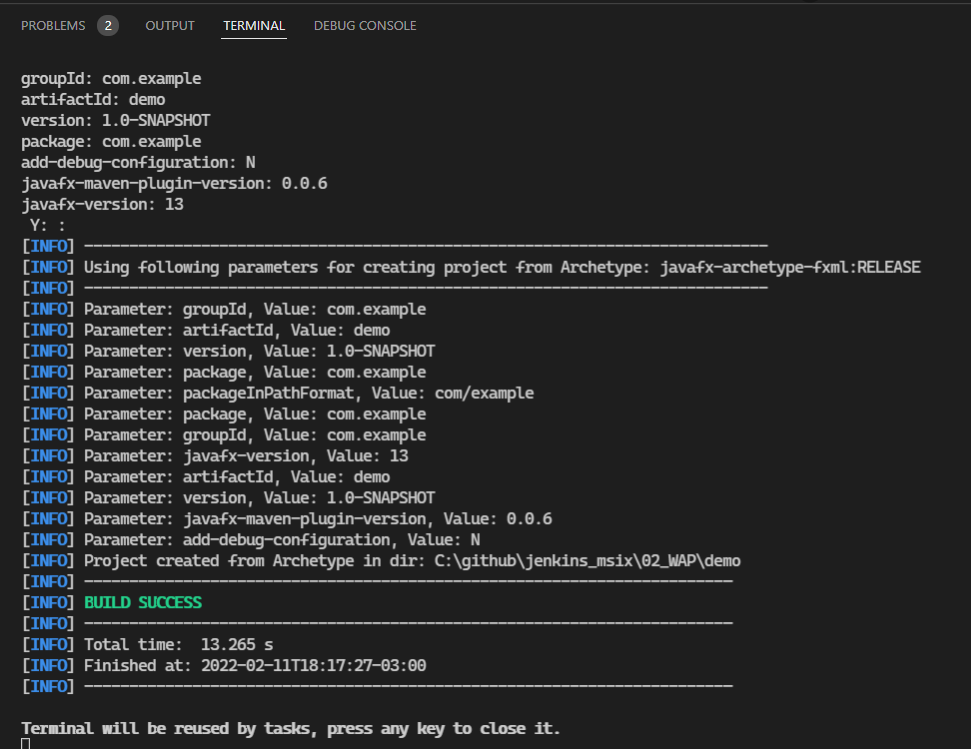Open the DEBUG CONSOLE tab
The height and width of the screenshot is (749, 971).
tap(365, 25)
